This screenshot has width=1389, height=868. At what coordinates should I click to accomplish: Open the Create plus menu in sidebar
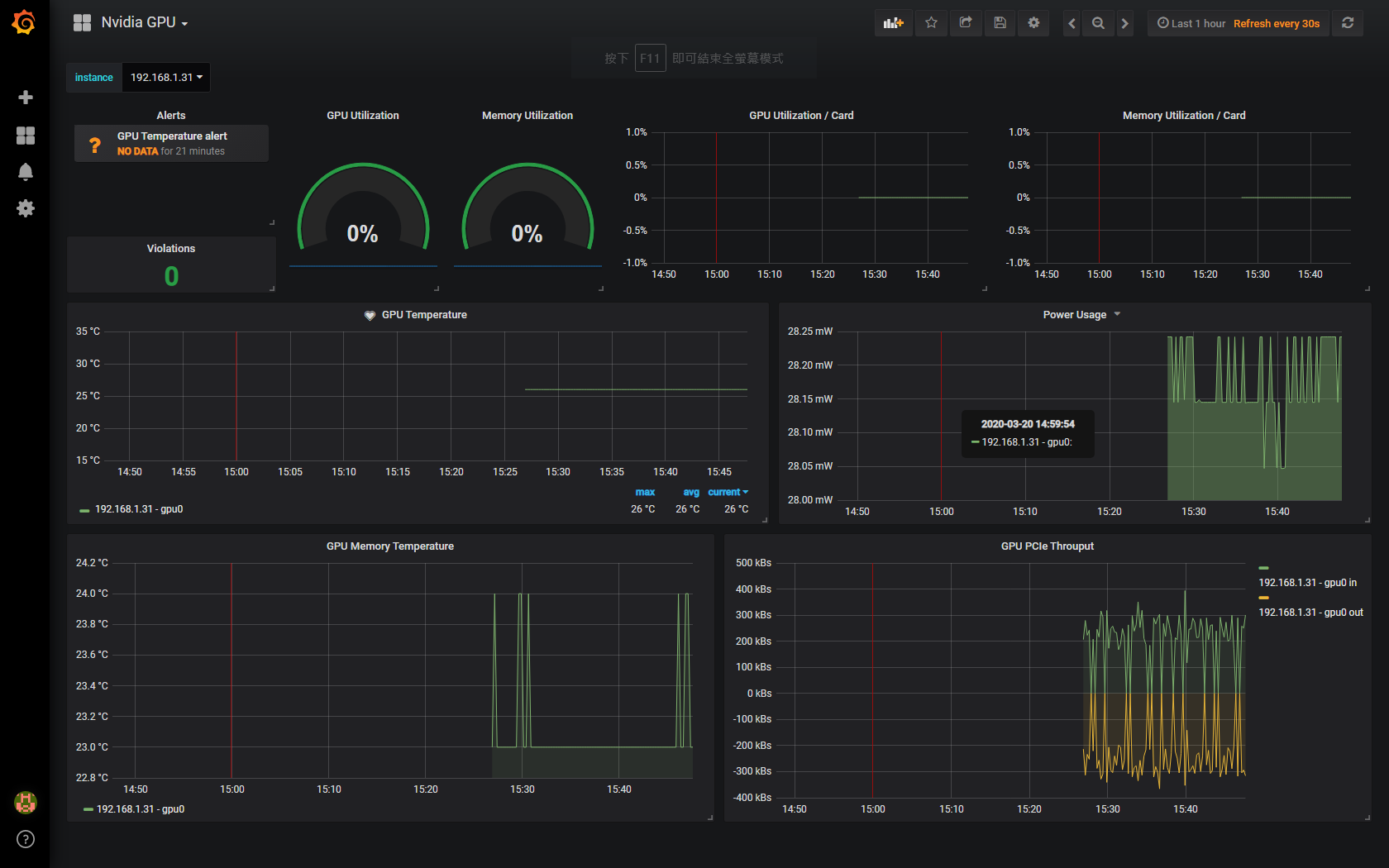click(26, 98)
